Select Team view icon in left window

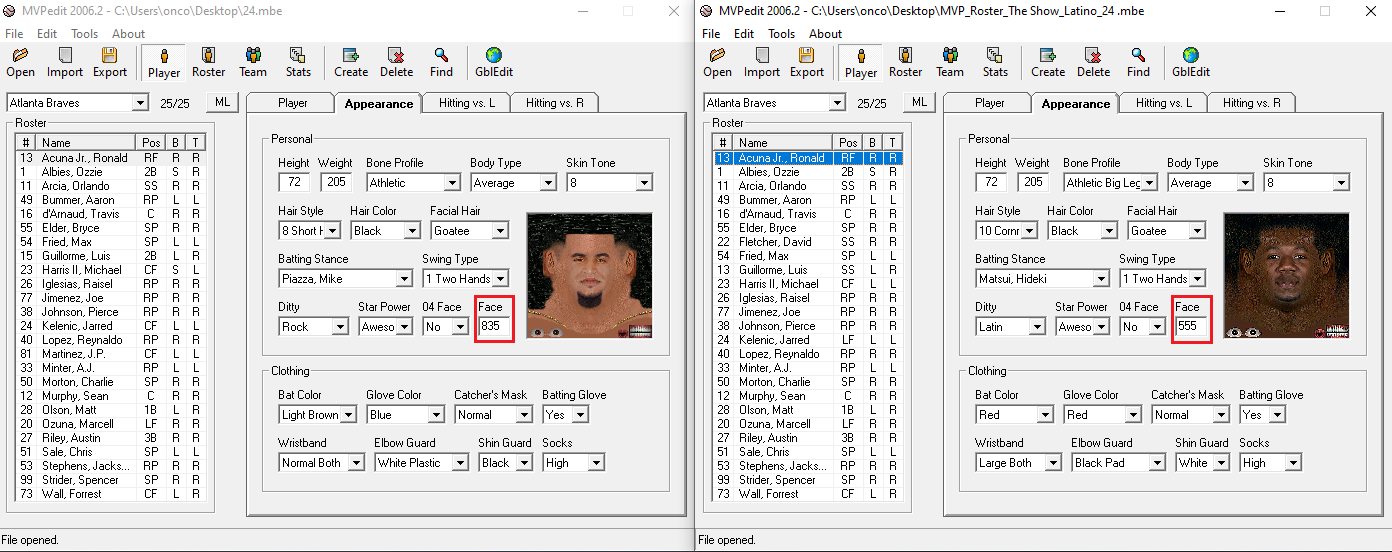[253, 62]
